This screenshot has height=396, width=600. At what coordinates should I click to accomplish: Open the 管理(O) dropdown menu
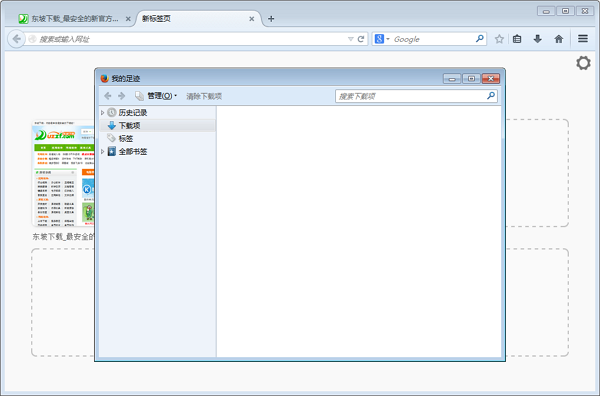(160, 96)
